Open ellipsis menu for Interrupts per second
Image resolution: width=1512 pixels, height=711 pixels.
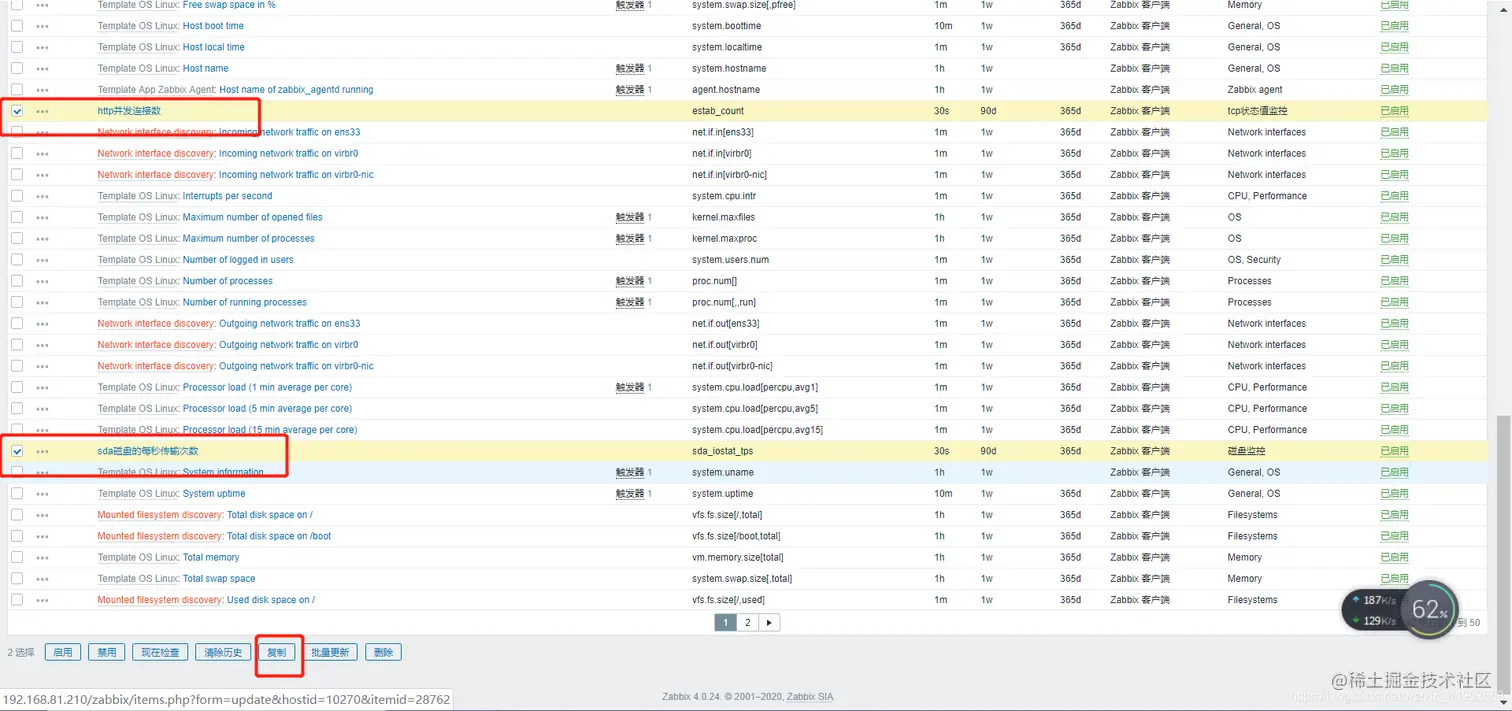(x=42, y=196)
